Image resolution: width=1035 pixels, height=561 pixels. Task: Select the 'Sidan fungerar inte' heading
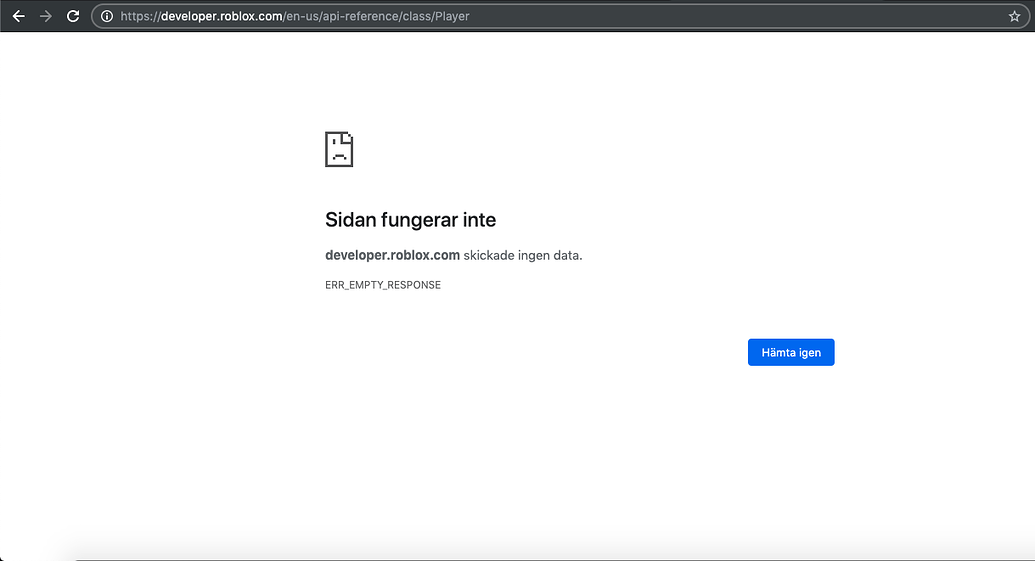click(x=411, y=220)
